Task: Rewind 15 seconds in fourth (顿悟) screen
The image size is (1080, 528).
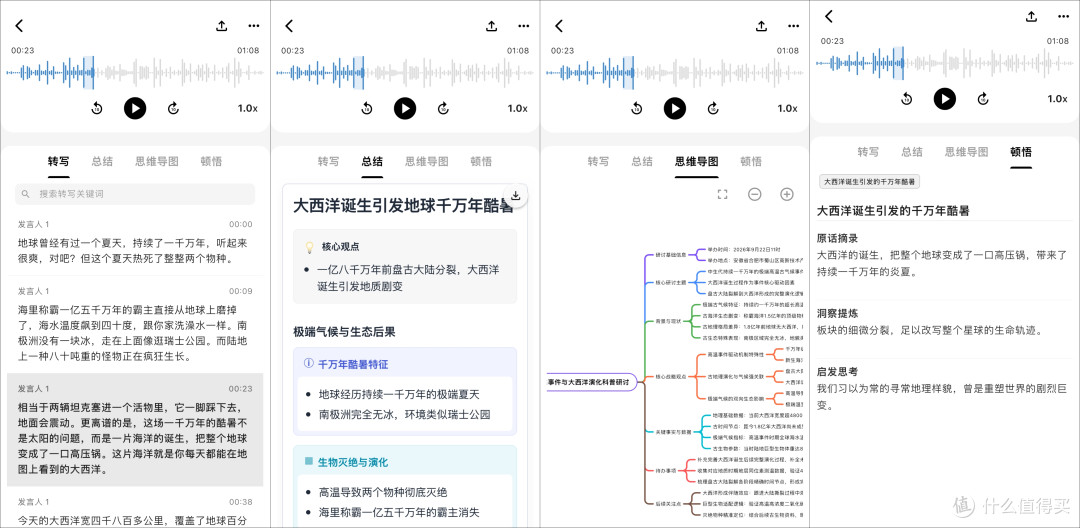Action: 906,98
